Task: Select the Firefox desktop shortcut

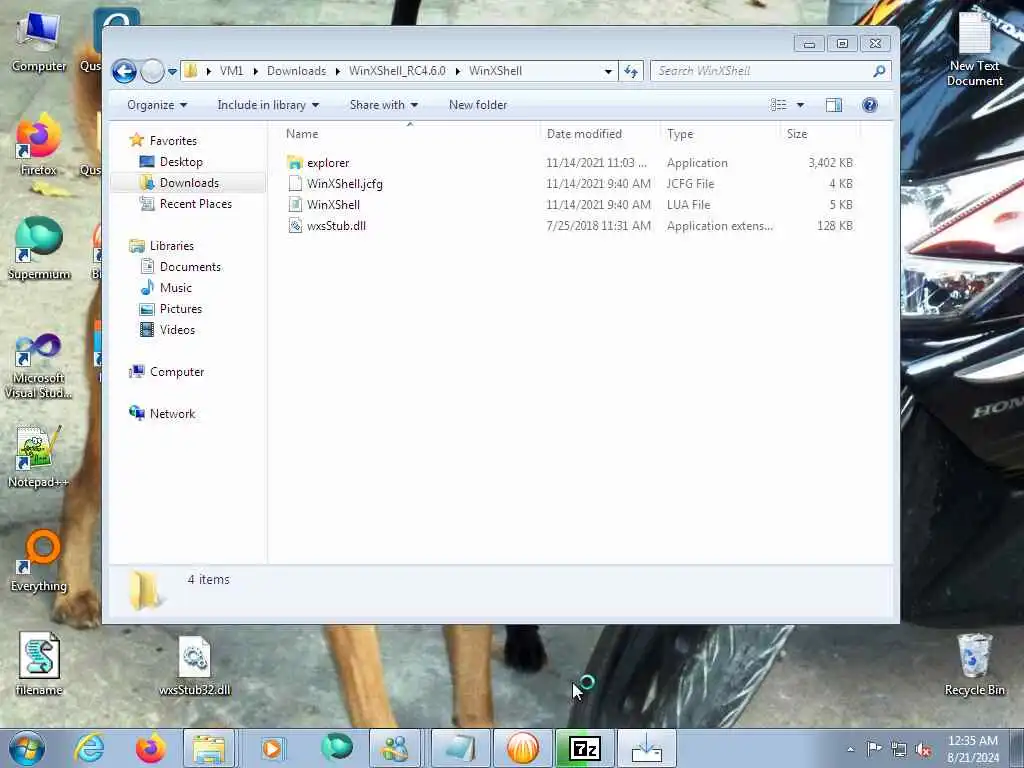Action: pos(39,144)
